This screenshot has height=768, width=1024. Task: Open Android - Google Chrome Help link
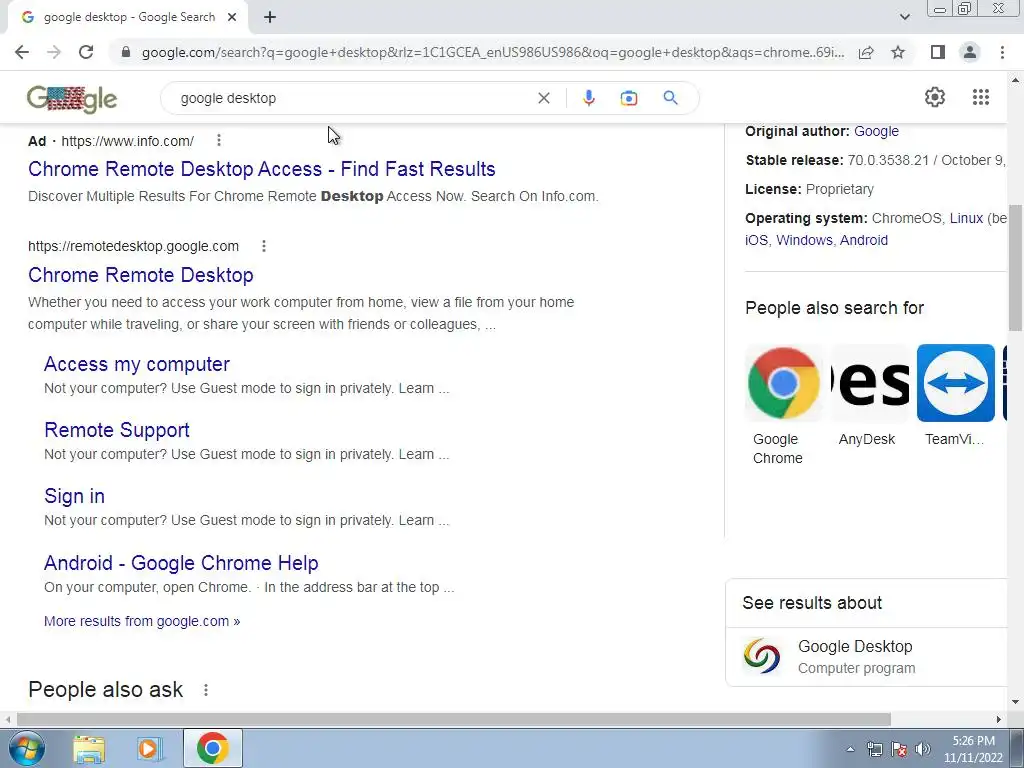(x=181, y=563)
